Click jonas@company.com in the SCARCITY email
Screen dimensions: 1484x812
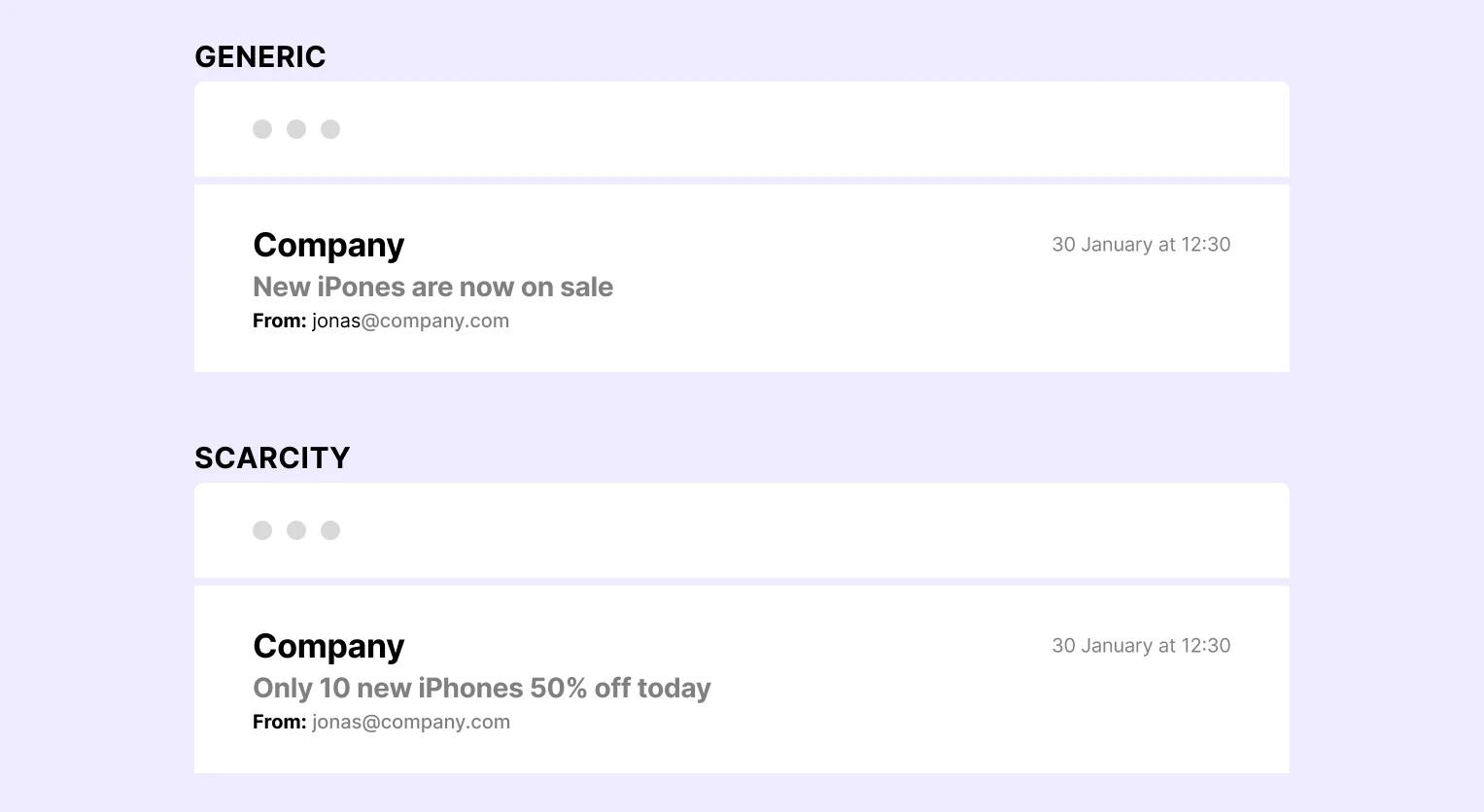[x=411, y=723]
